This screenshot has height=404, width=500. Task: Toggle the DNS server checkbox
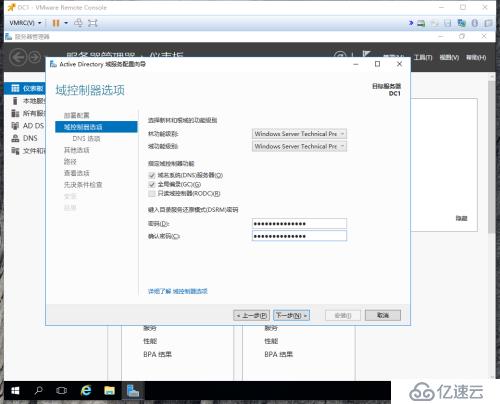coord(152,175)
